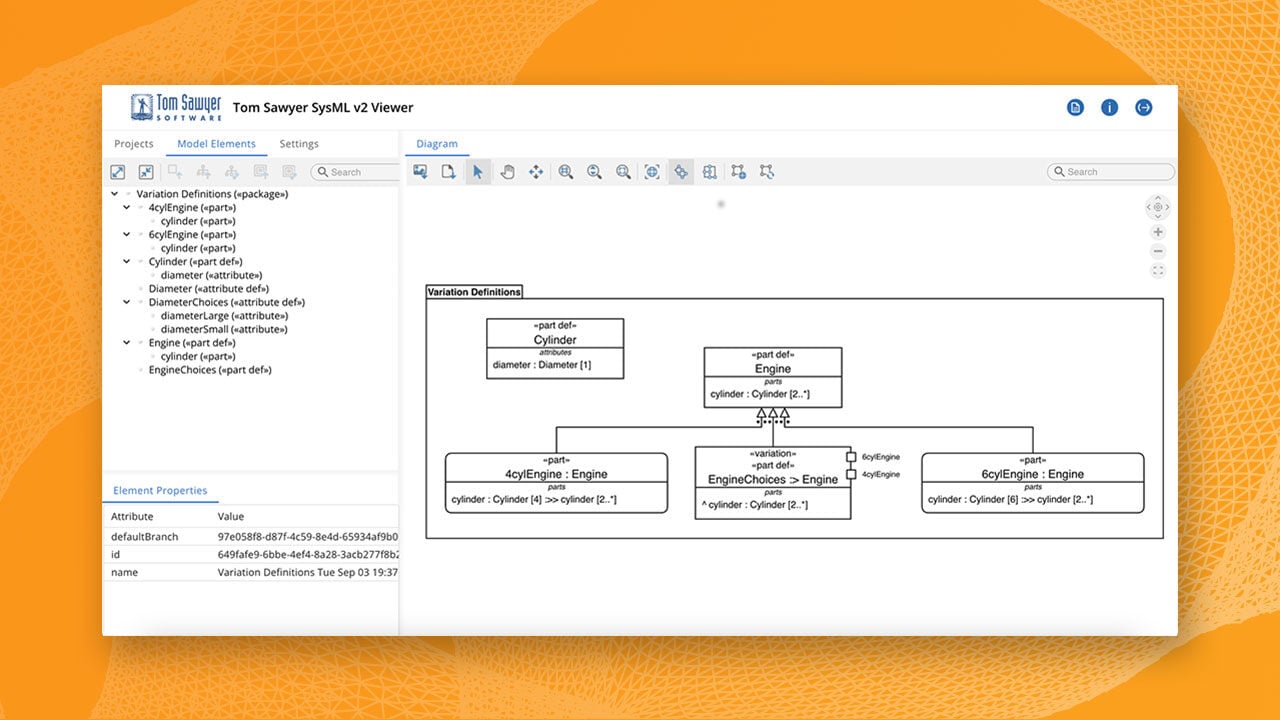Choose the four-arrow move tool

coord(536,172)
